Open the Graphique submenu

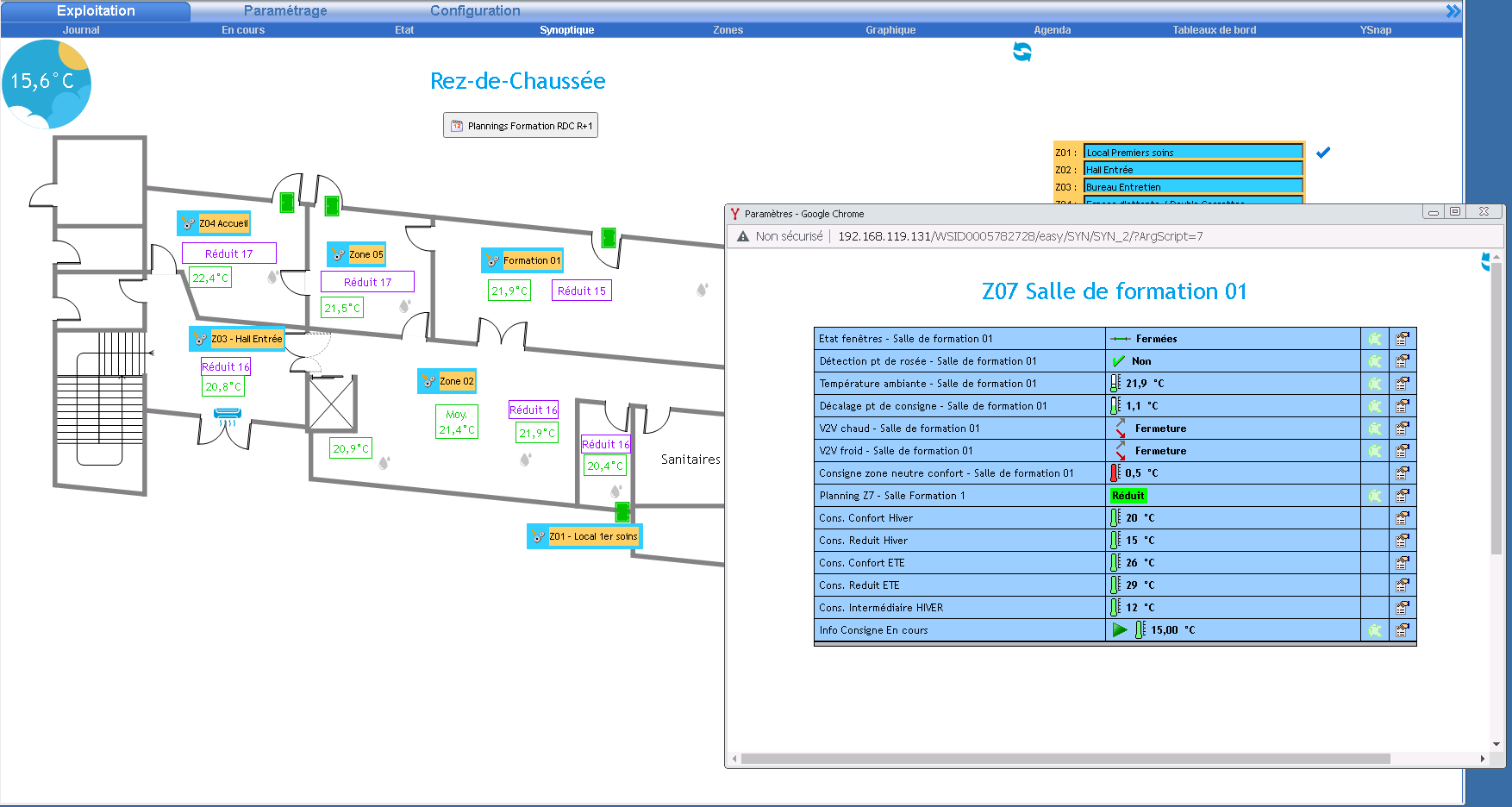tap(890, 30)
